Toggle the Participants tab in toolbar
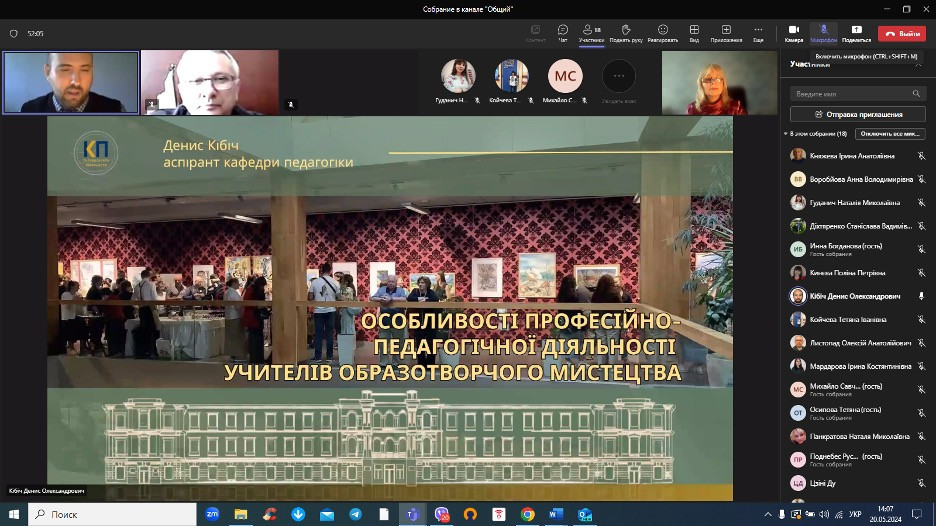Viewport: 936px width, 526px height. 591,33
